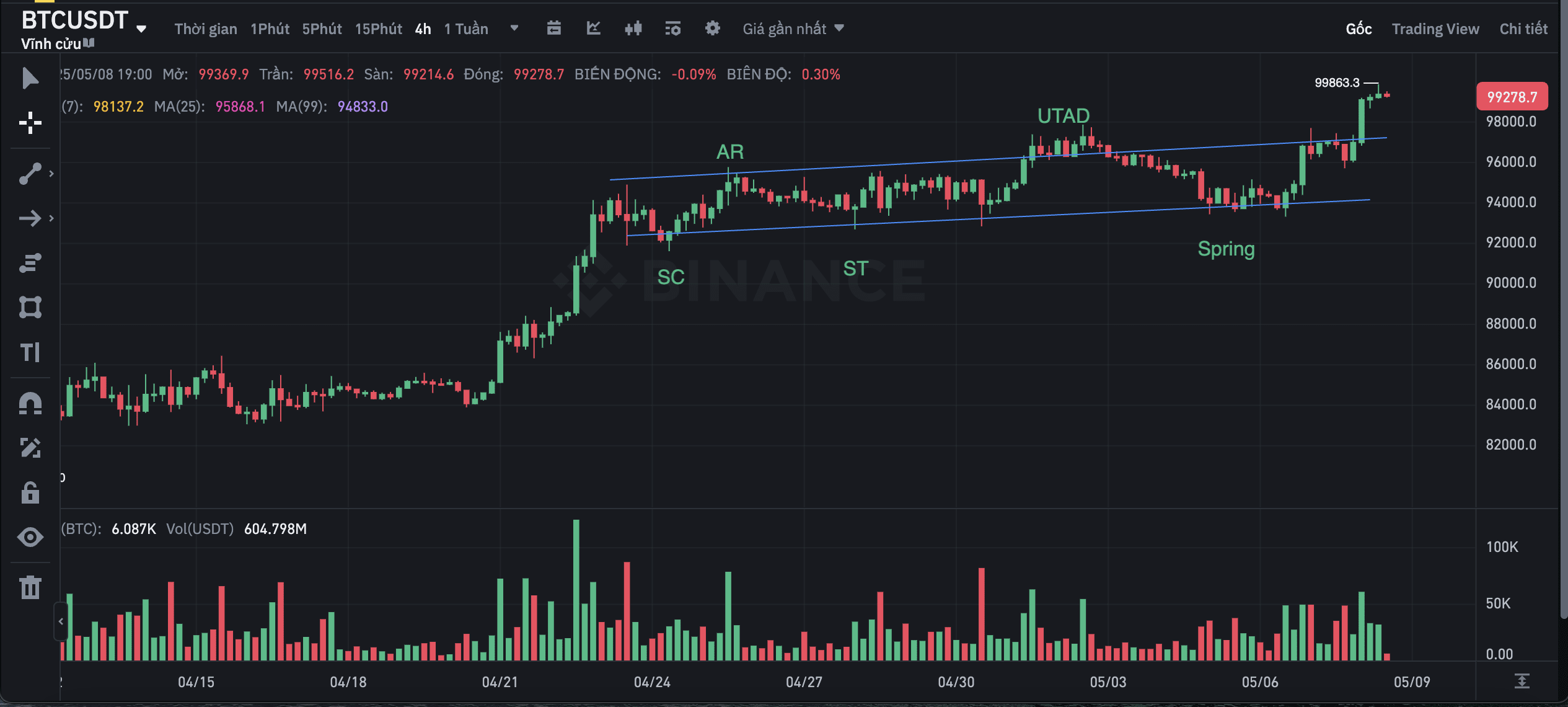
Task: Click the 99863.3 high price marker
Action: 1337,82
